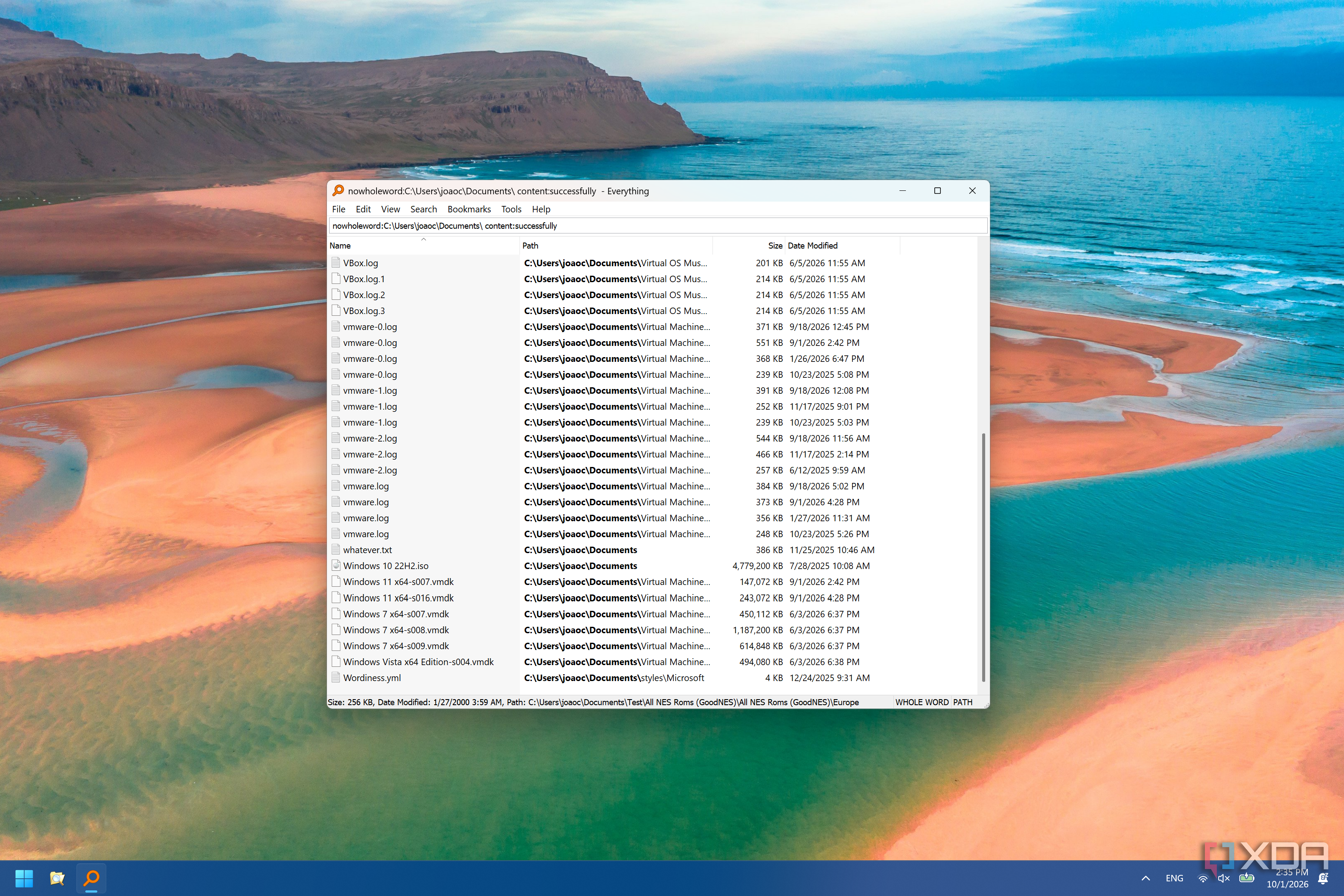Viewport: 1344px width, 896px height.
Task: Click the muted volume tray icon
Action: coord(1223,878)
